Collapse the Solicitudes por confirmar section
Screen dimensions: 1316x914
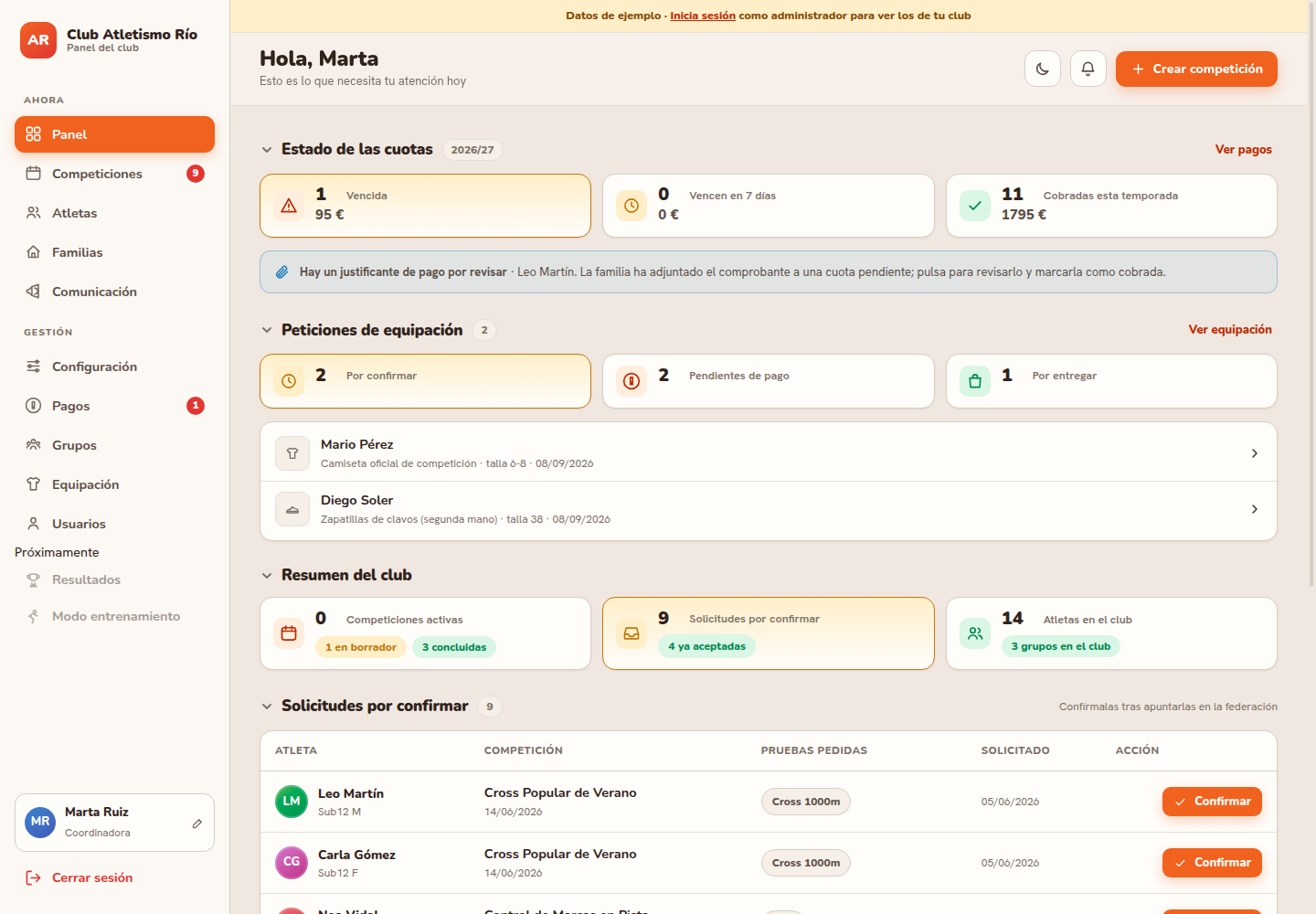pos(267,707)
